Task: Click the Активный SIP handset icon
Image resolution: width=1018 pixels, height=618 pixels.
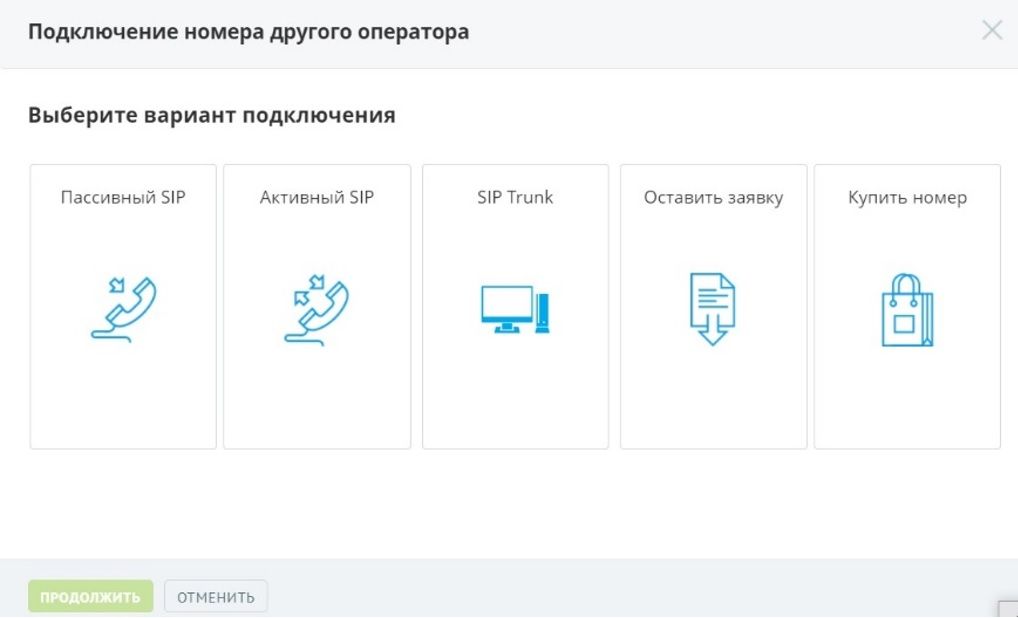Action: click(x=317, y=310)
